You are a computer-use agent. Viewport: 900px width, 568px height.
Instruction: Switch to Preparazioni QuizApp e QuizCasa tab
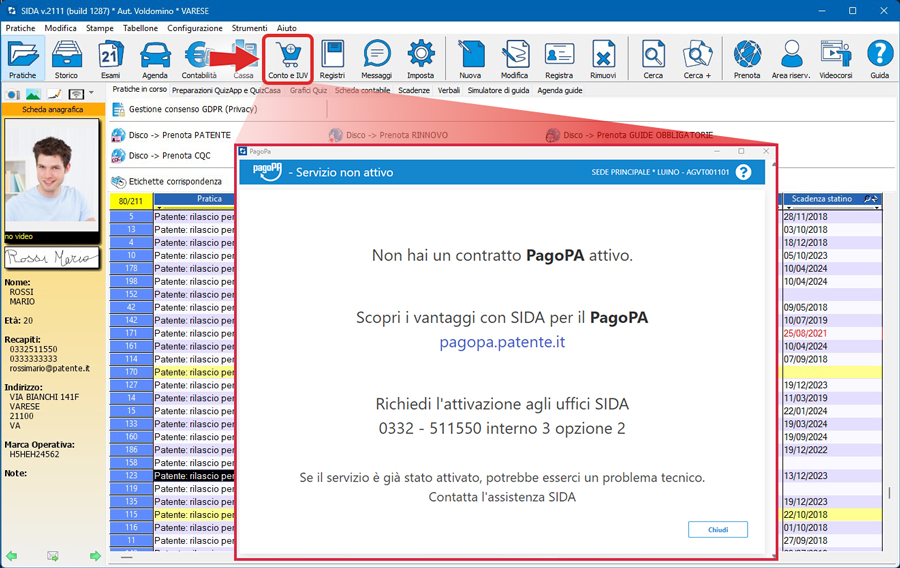coord(227,90)
